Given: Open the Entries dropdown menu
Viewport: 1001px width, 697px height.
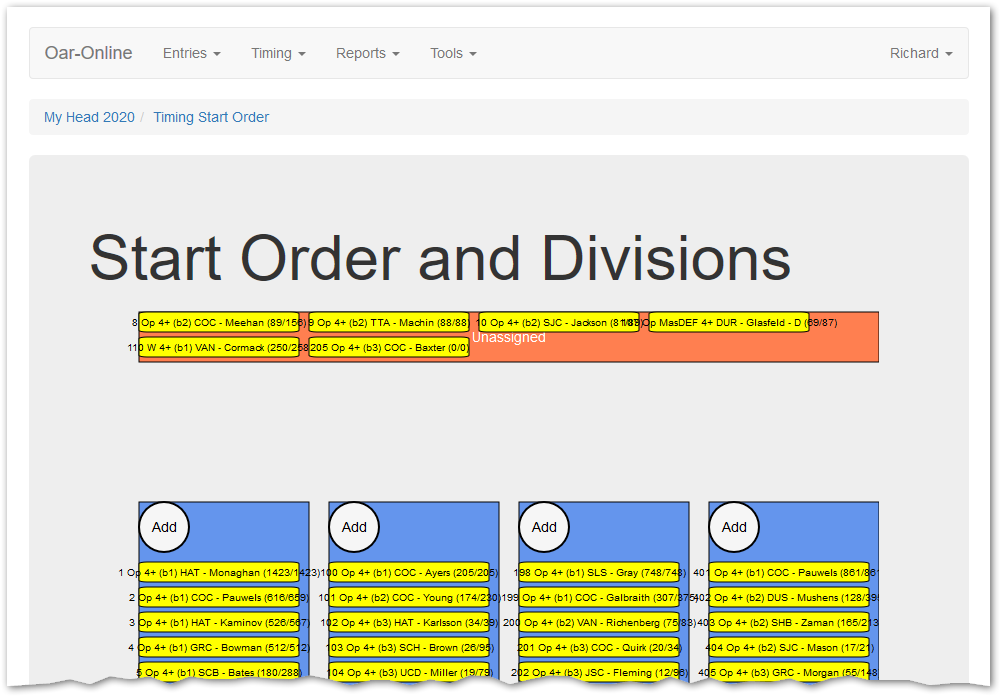Looking at the screenshot, I should [191, 53].
